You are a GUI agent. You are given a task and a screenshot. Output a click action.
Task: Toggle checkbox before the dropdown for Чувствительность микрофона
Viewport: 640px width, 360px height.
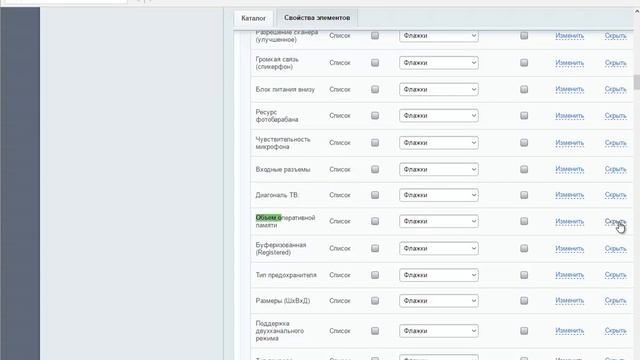375,143
